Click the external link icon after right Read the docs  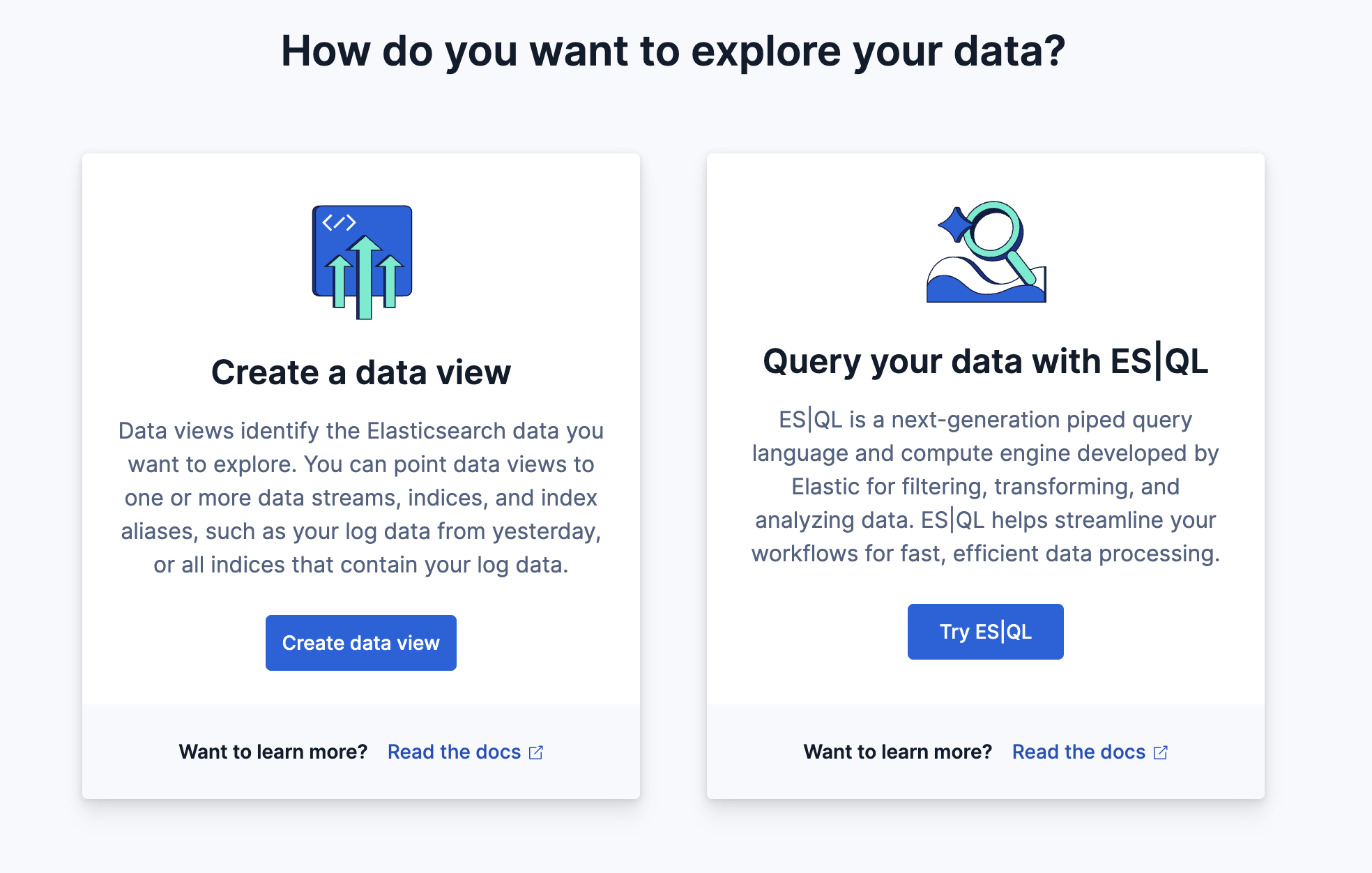(x=1159, y=752)
